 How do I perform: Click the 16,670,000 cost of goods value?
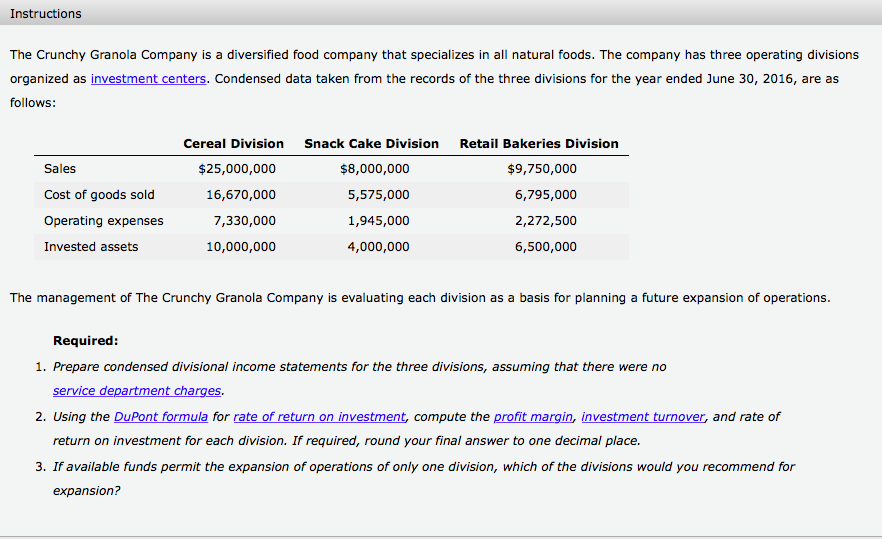[241, 195]
